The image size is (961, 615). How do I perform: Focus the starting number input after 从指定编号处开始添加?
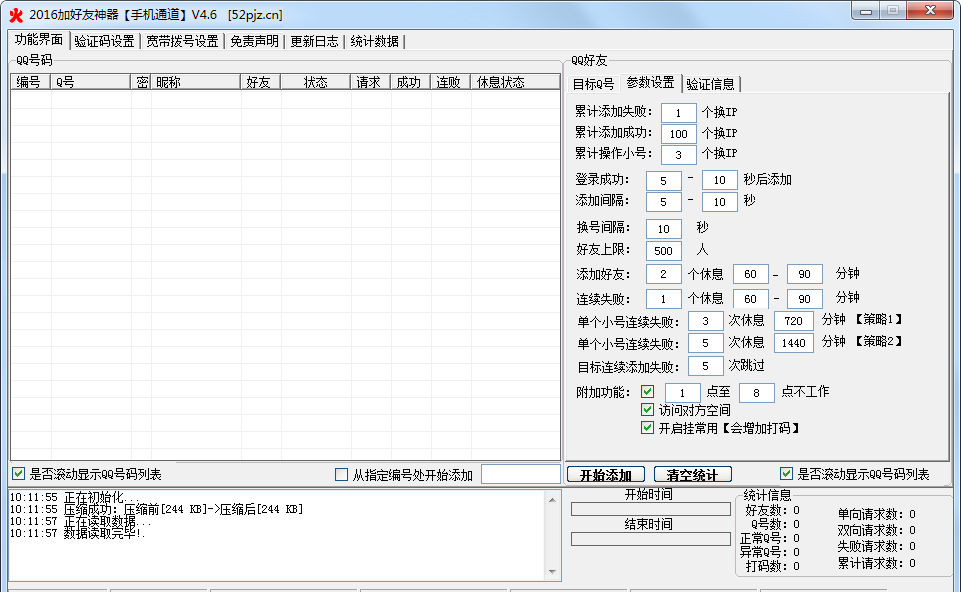point(521,475)
